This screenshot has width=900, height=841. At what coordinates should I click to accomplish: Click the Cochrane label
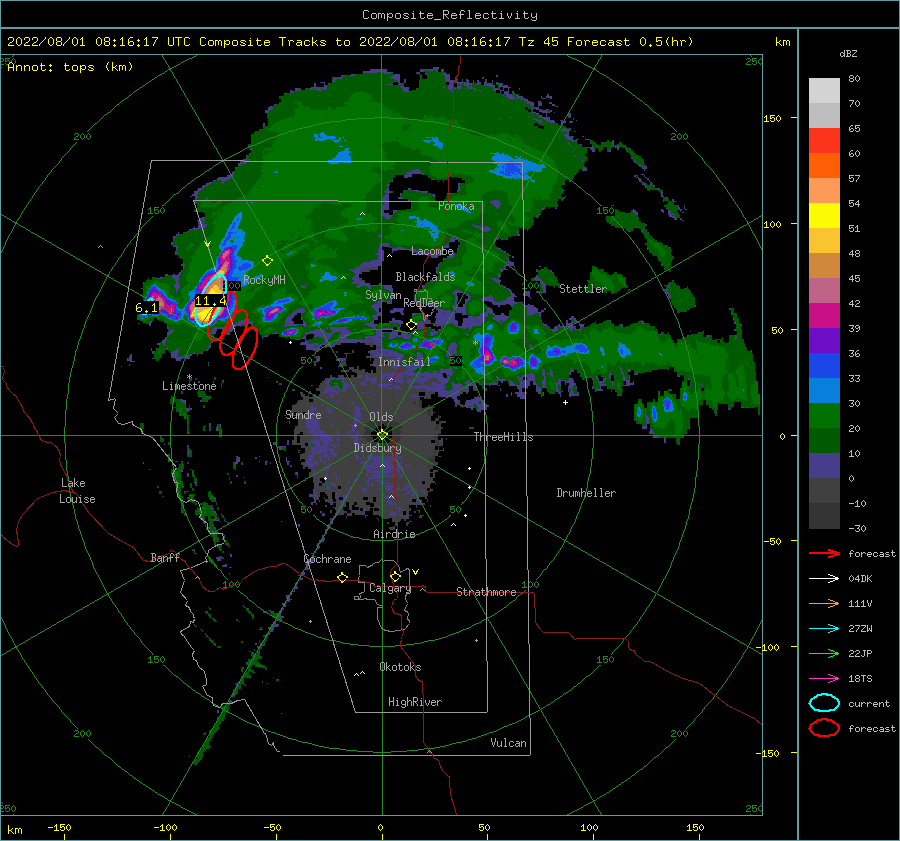[327, 559]
